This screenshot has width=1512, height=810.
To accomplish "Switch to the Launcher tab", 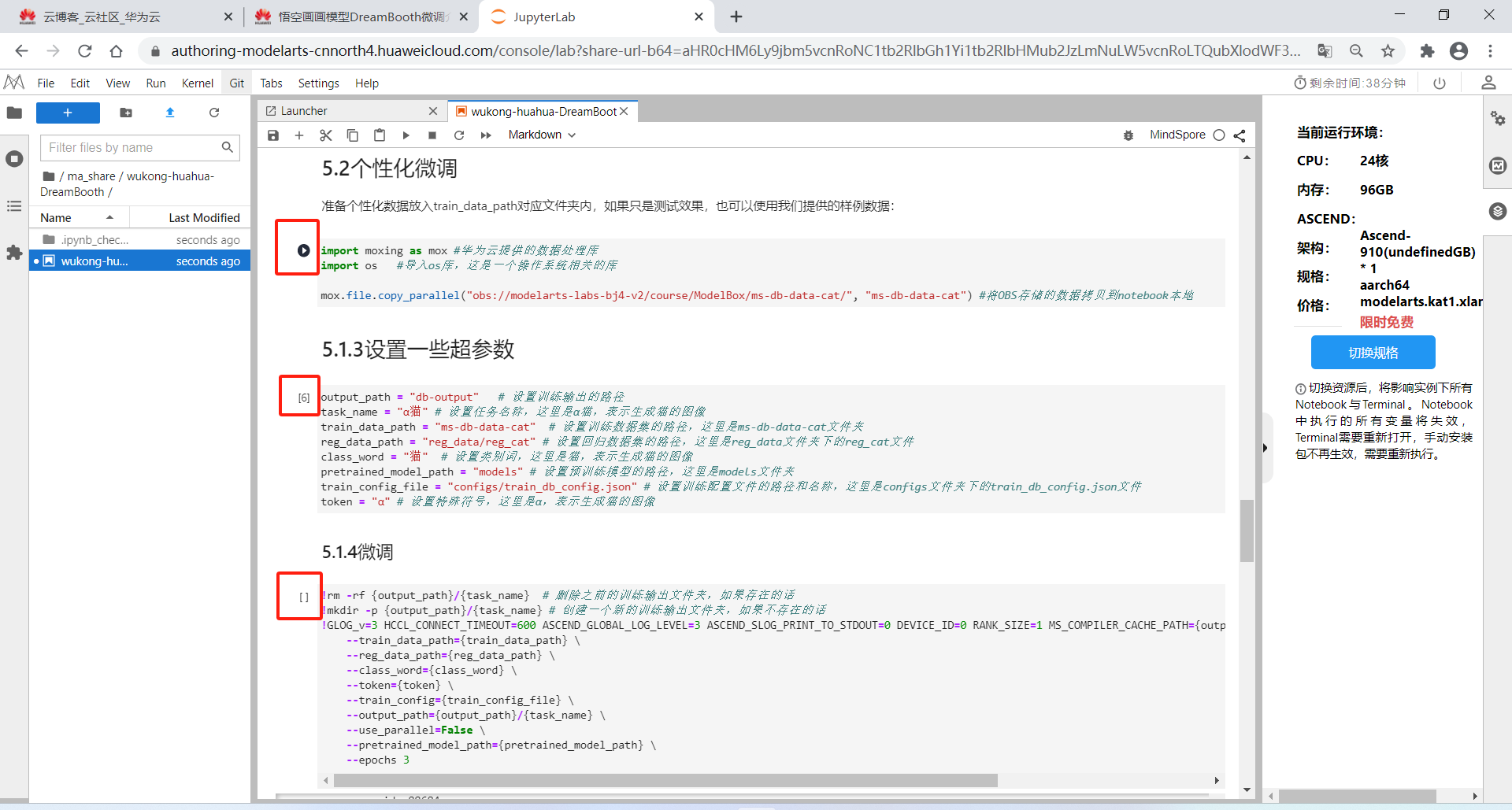I will 352,111.
